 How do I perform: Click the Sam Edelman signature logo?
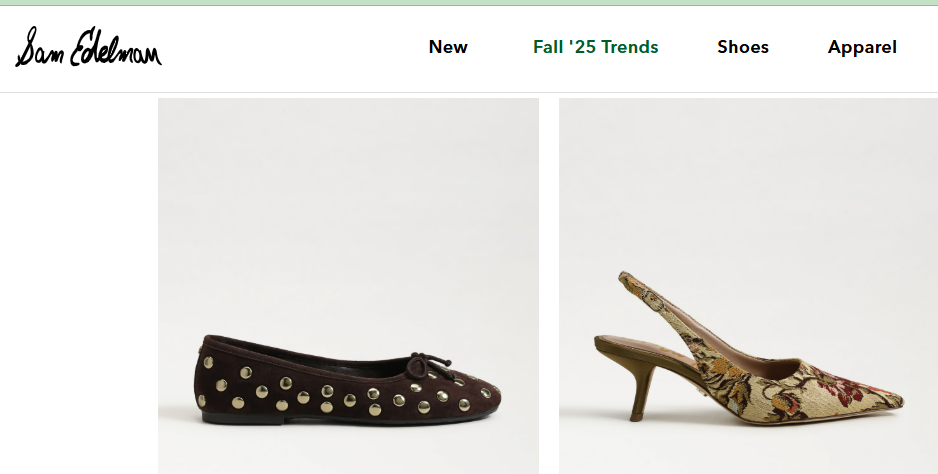point(88,47)
